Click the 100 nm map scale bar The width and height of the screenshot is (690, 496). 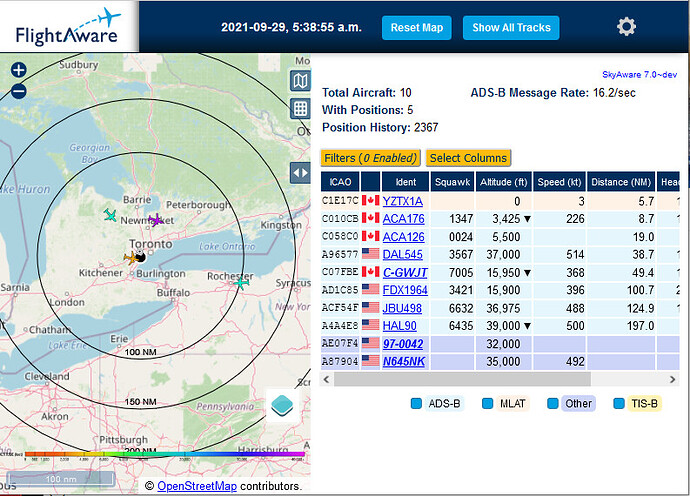pyautogui.click(x=61, y=479)
